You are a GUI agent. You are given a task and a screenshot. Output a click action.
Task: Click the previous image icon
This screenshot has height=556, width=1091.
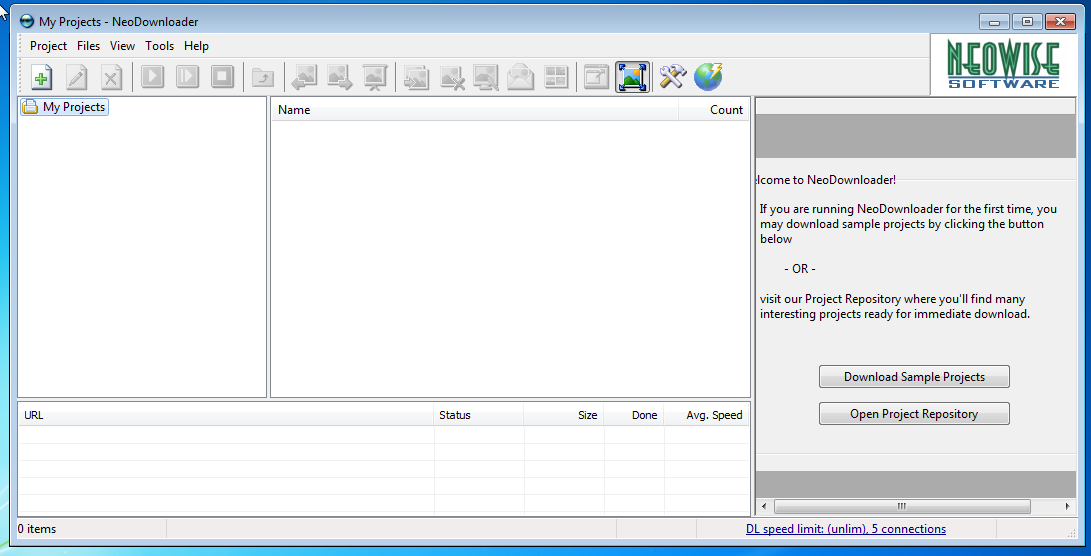pos(304,77)
